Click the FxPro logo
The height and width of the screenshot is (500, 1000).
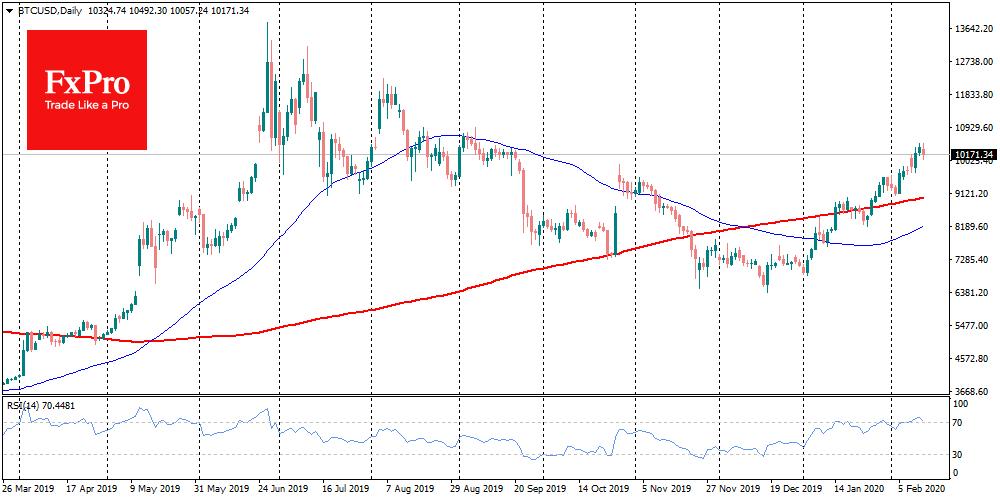click(x=87, y=90)
